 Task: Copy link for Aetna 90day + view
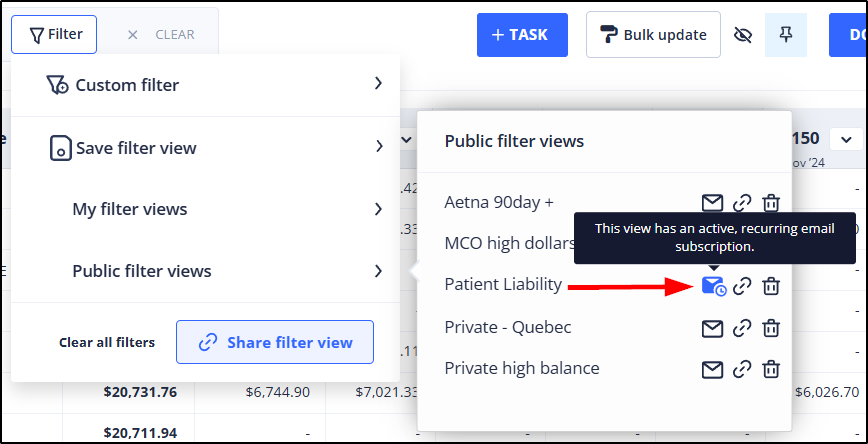click(741, 203)
